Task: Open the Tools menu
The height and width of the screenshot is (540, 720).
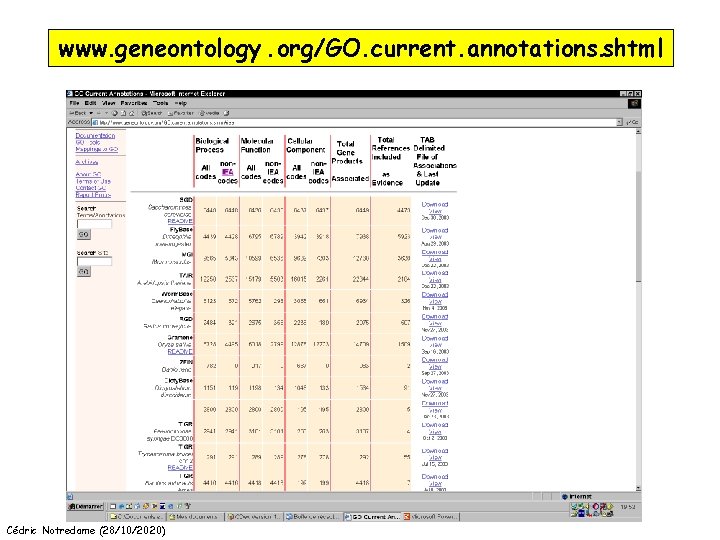Action: point(161,103)
